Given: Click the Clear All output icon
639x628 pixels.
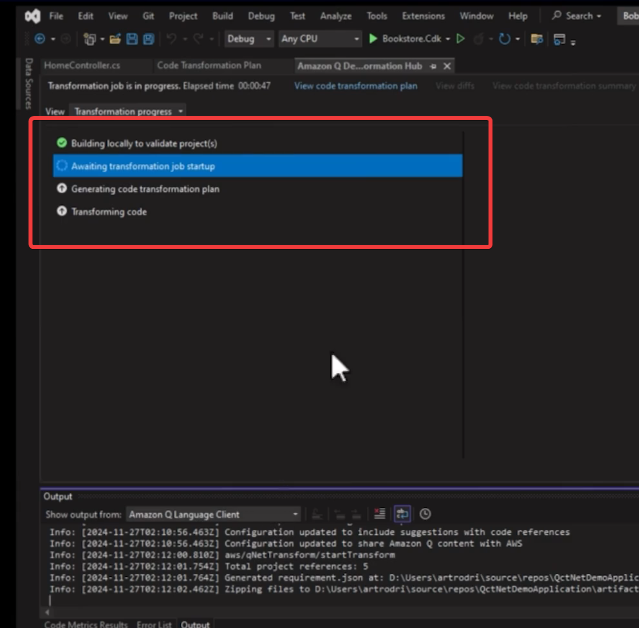Looking at the screenshot, I should 379,514.
